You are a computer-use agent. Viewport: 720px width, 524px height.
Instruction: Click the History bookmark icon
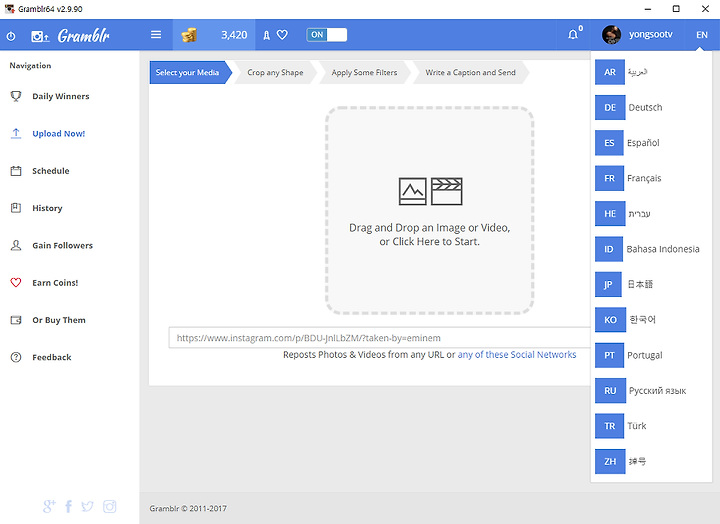coord(16,208)
